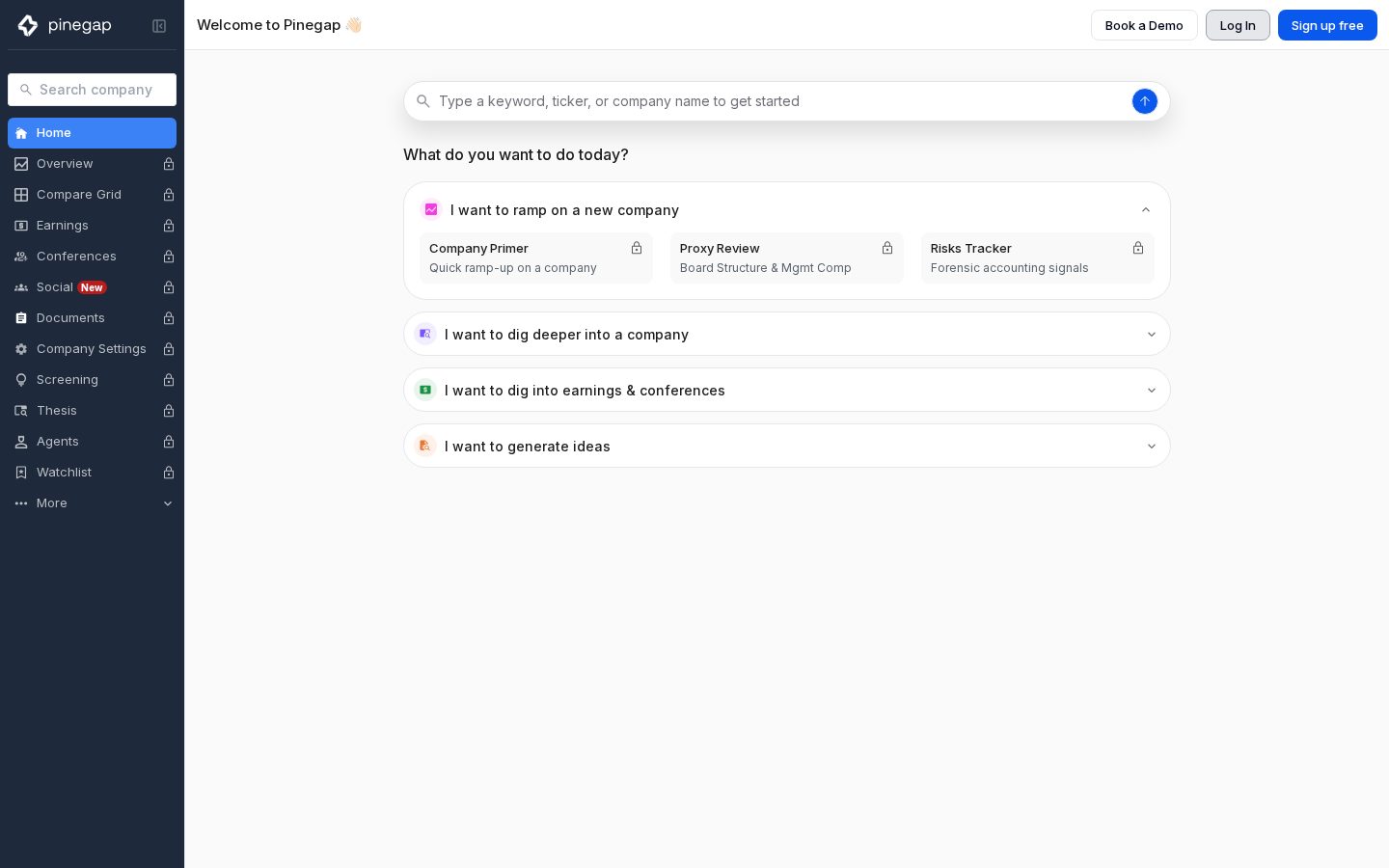The width and height of the screenshot is (1389, 868).
Task: Open the Risks Tracker card
Action: tap(1038, 258)
